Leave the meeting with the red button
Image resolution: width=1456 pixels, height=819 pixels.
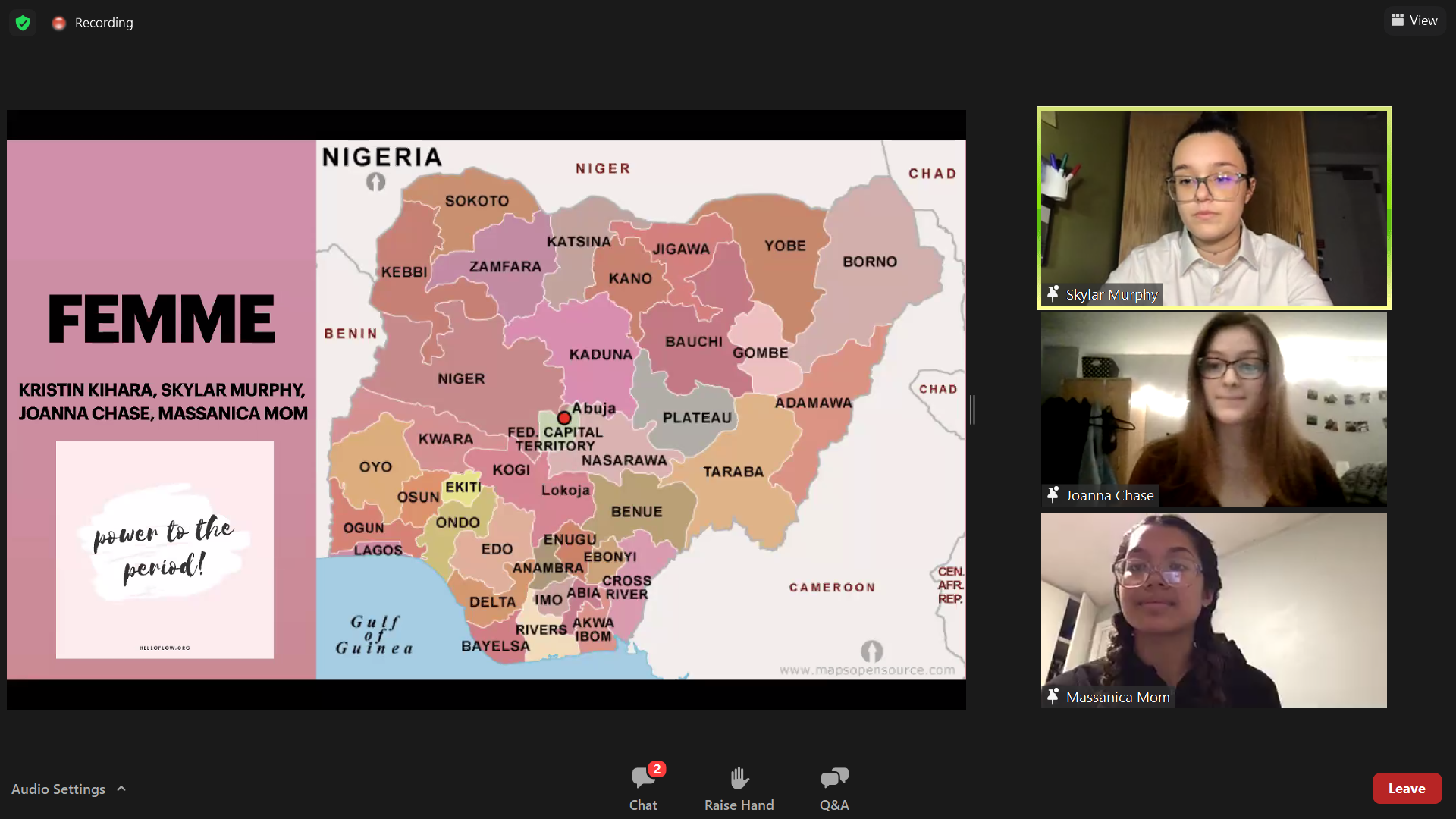tap(1406, 789)
